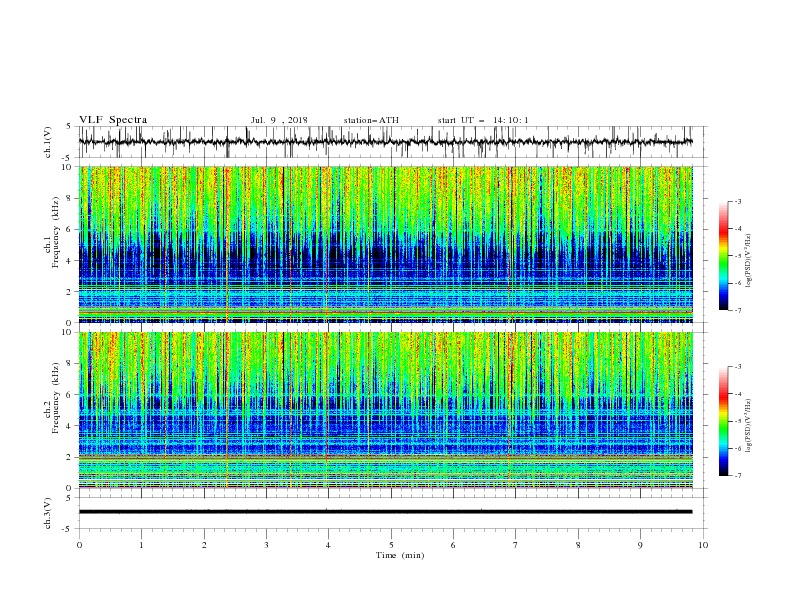
Task: Click the ch.2 spectrogram panel
Action: [386, 410]
